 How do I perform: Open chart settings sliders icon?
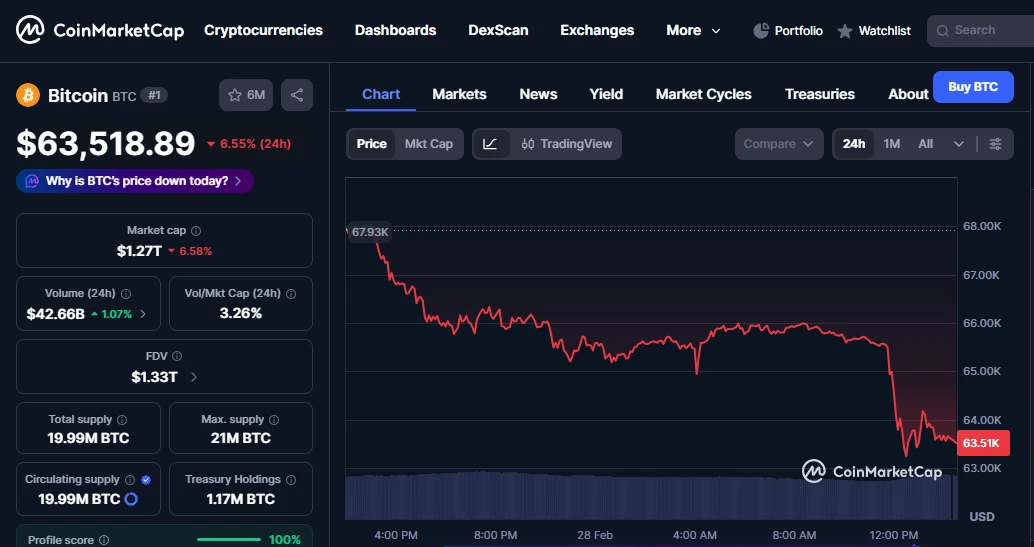995,144
